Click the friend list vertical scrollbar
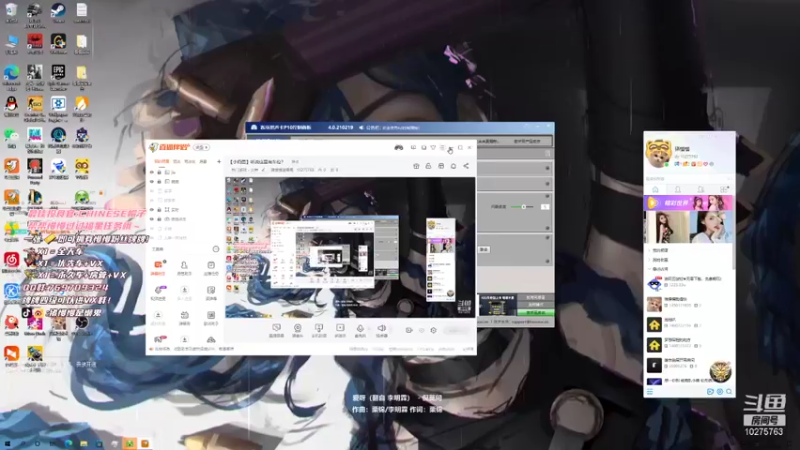The height and width of the screenshot is (450, 800). point(734,235)
